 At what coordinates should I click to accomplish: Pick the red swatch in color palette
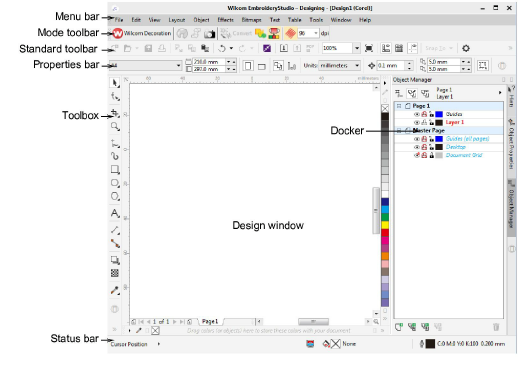click(385, 233)
